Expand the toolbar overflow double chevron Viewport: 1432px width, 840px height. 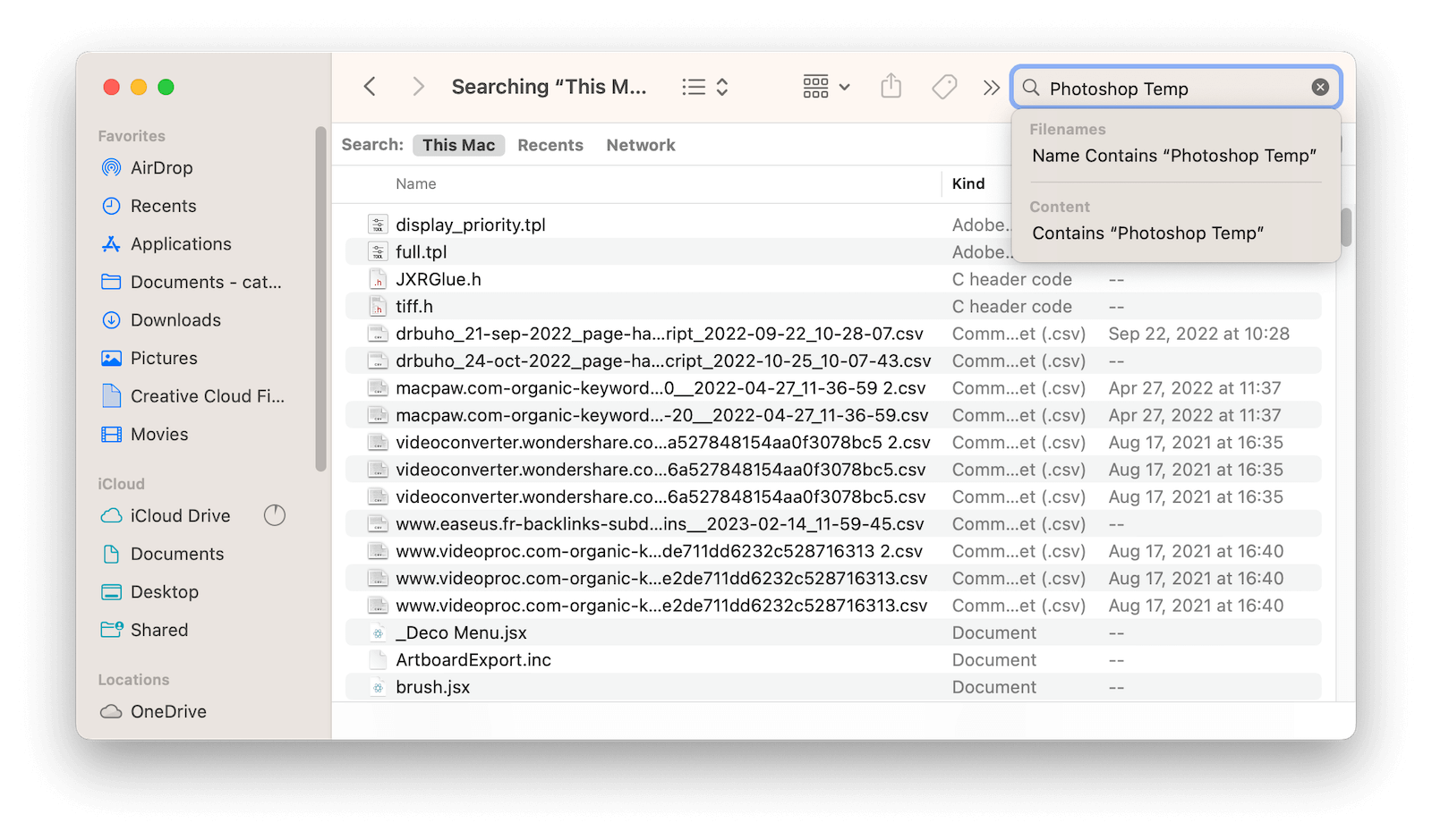pos(991,88)
